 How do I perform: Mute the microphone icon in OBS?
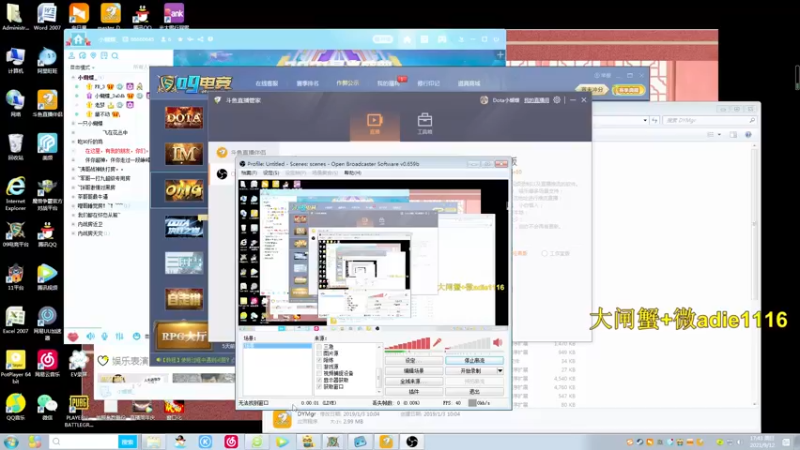pos(437,343)
